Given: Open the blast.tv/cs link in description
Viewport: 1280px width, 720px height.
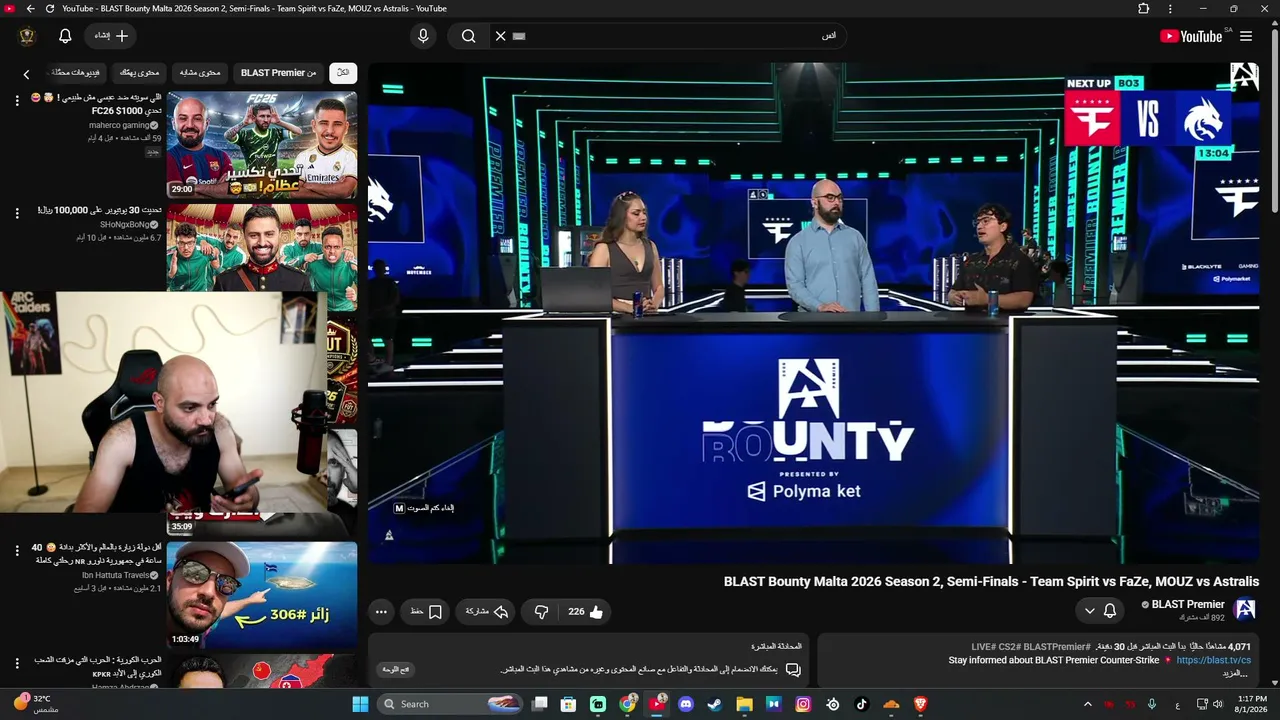Looking at the screenshot, I should coord(1213,660).
